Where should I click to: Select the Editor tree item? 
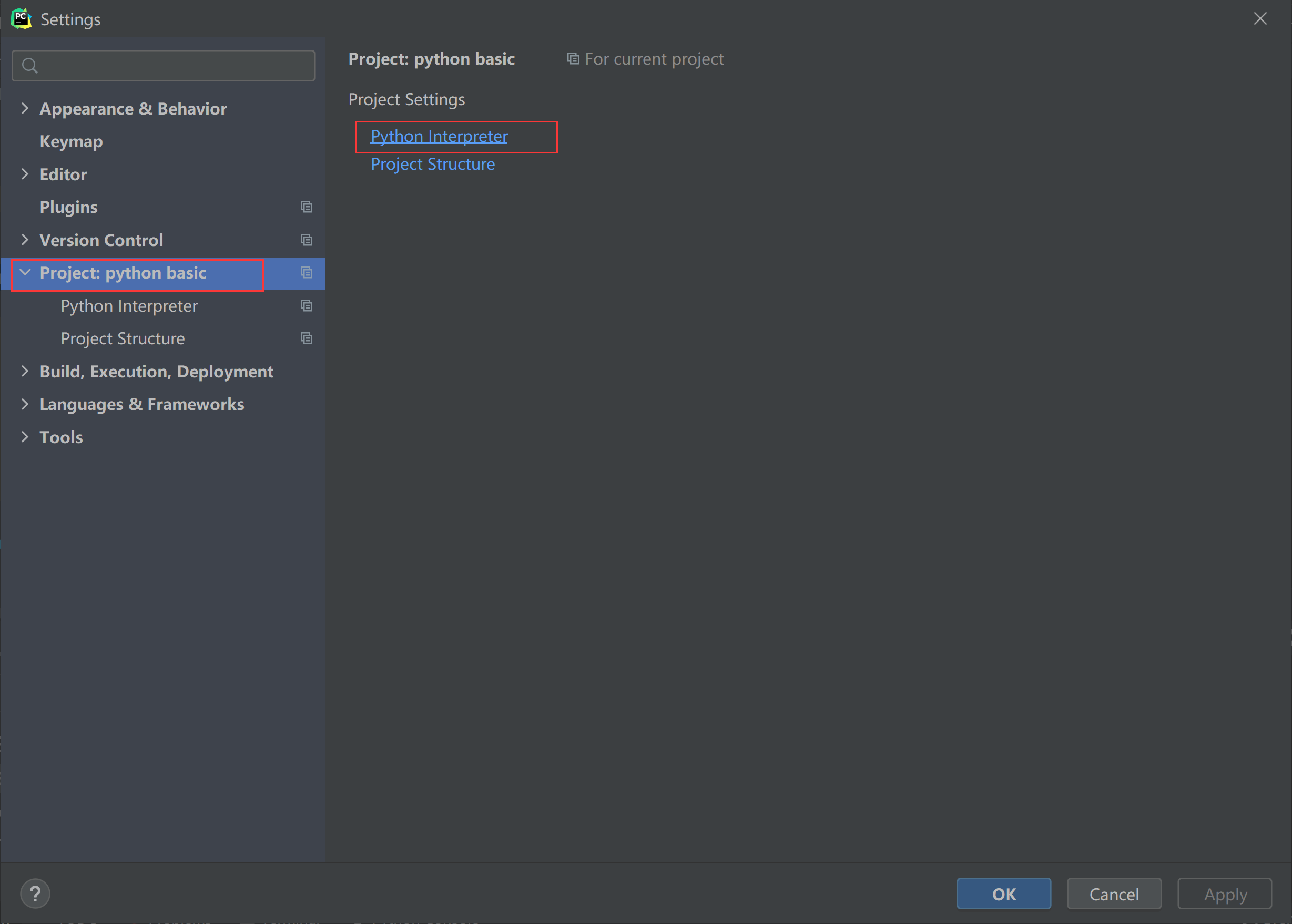tap(63, 174)
